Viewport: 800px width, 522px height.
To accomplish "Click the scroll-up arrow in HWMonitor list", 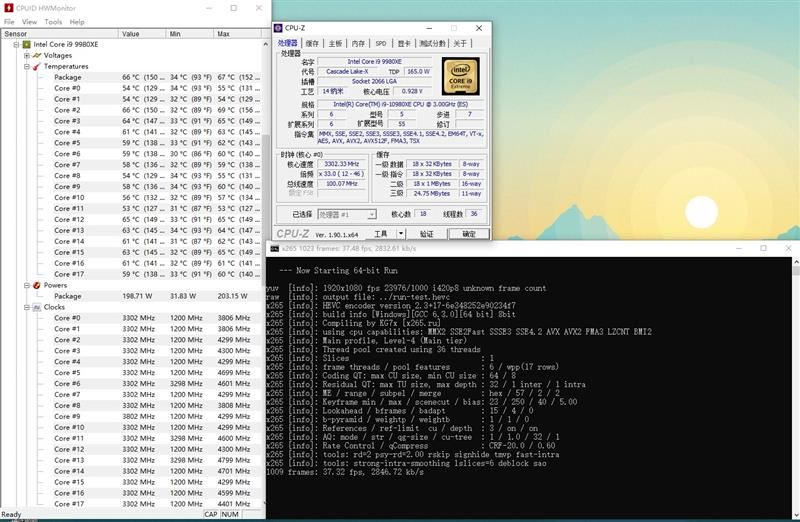I will [265, 44].
